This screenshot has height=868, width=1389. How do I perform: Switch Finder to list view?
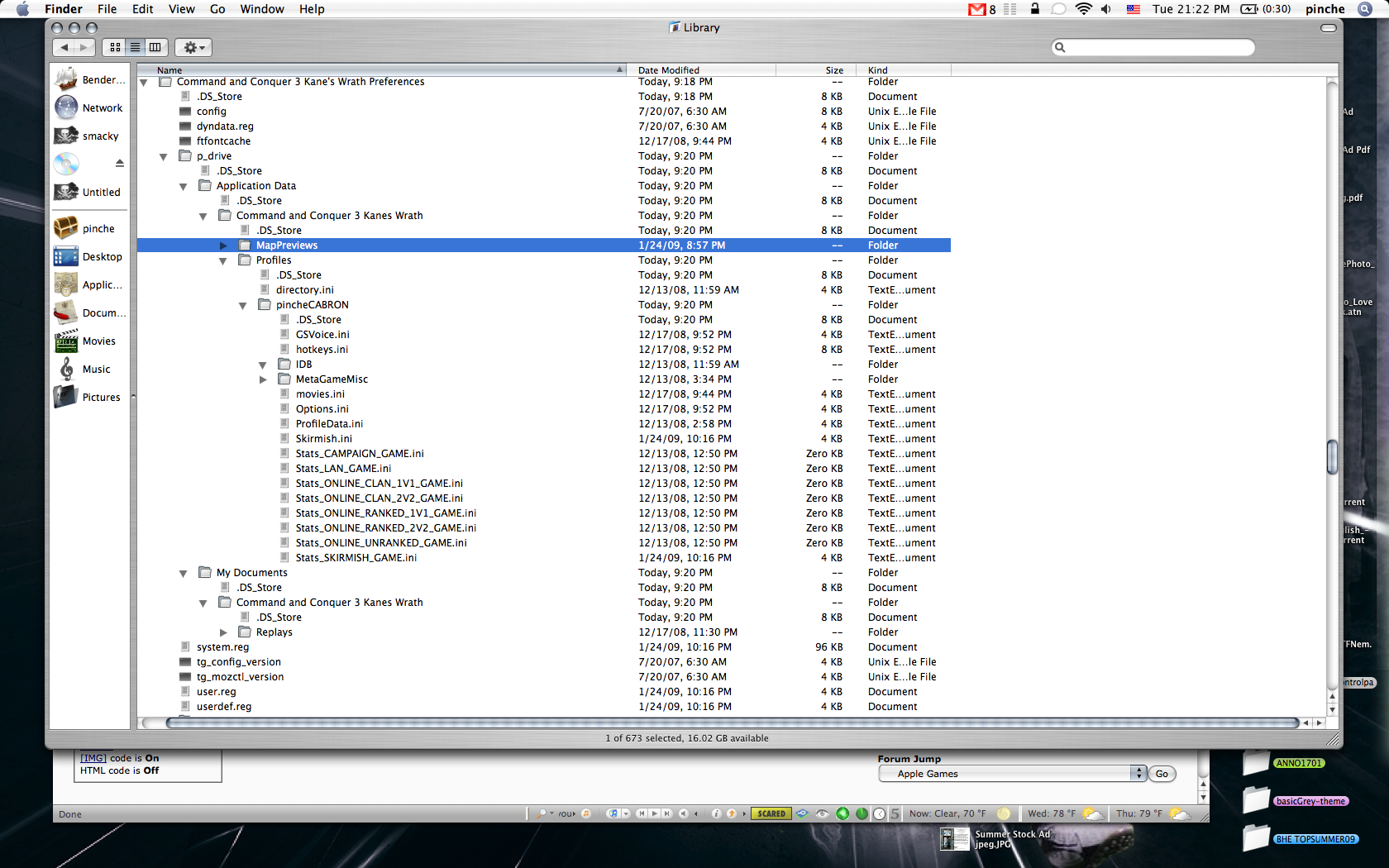(135, 47)
